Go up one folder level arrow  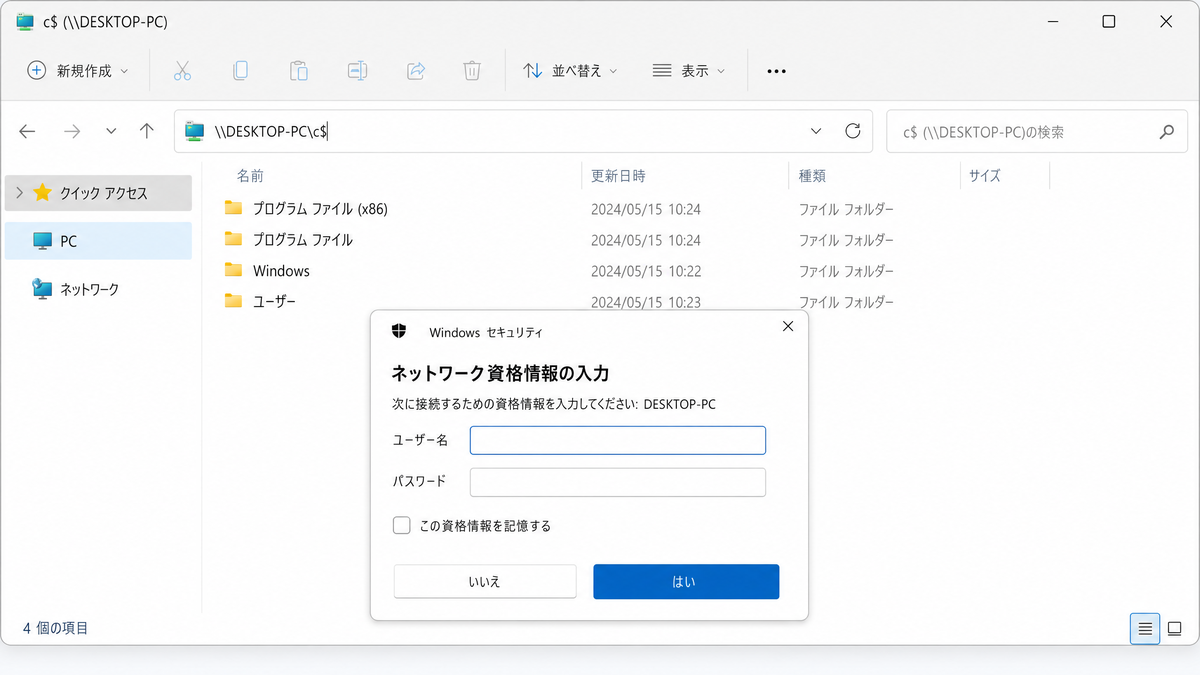tap(147, 131)
